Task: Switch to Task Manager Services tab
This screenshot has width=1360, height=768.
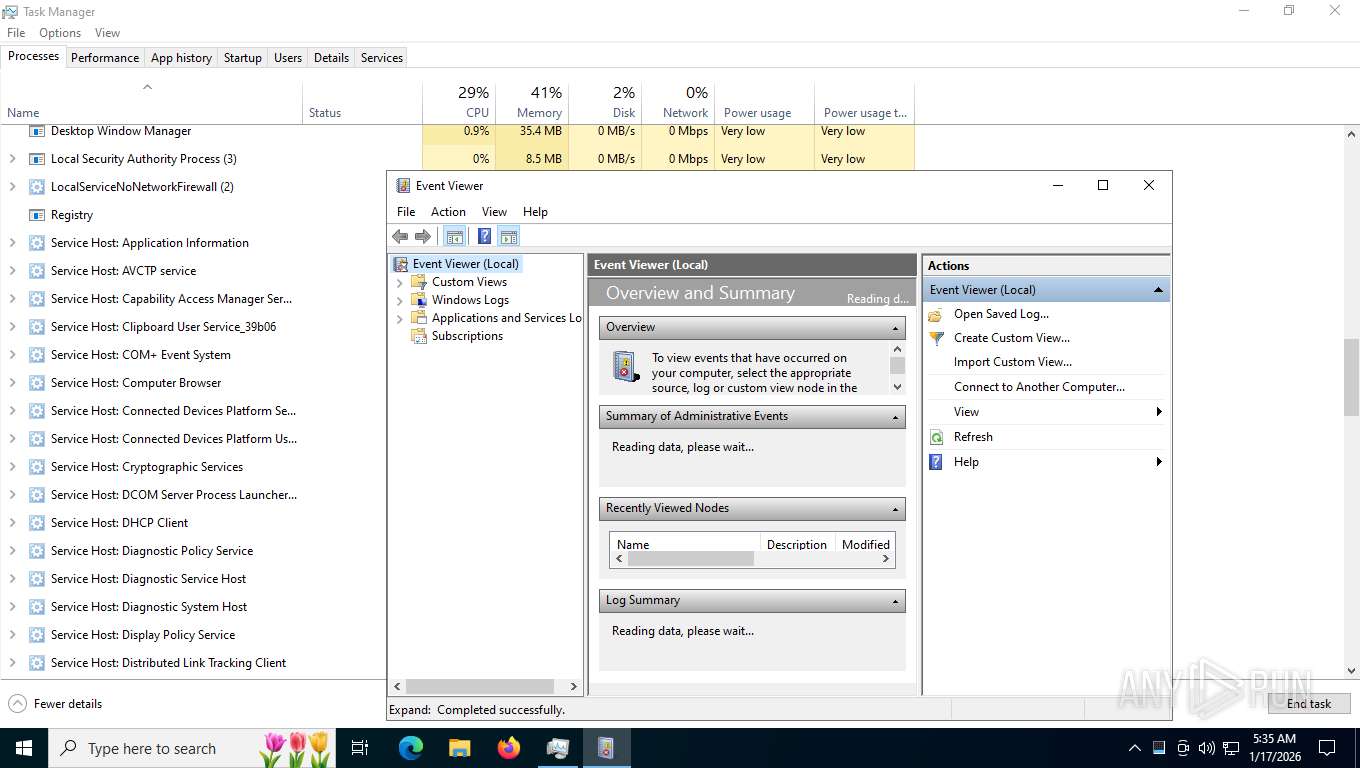Action: (x=381, y=58)
